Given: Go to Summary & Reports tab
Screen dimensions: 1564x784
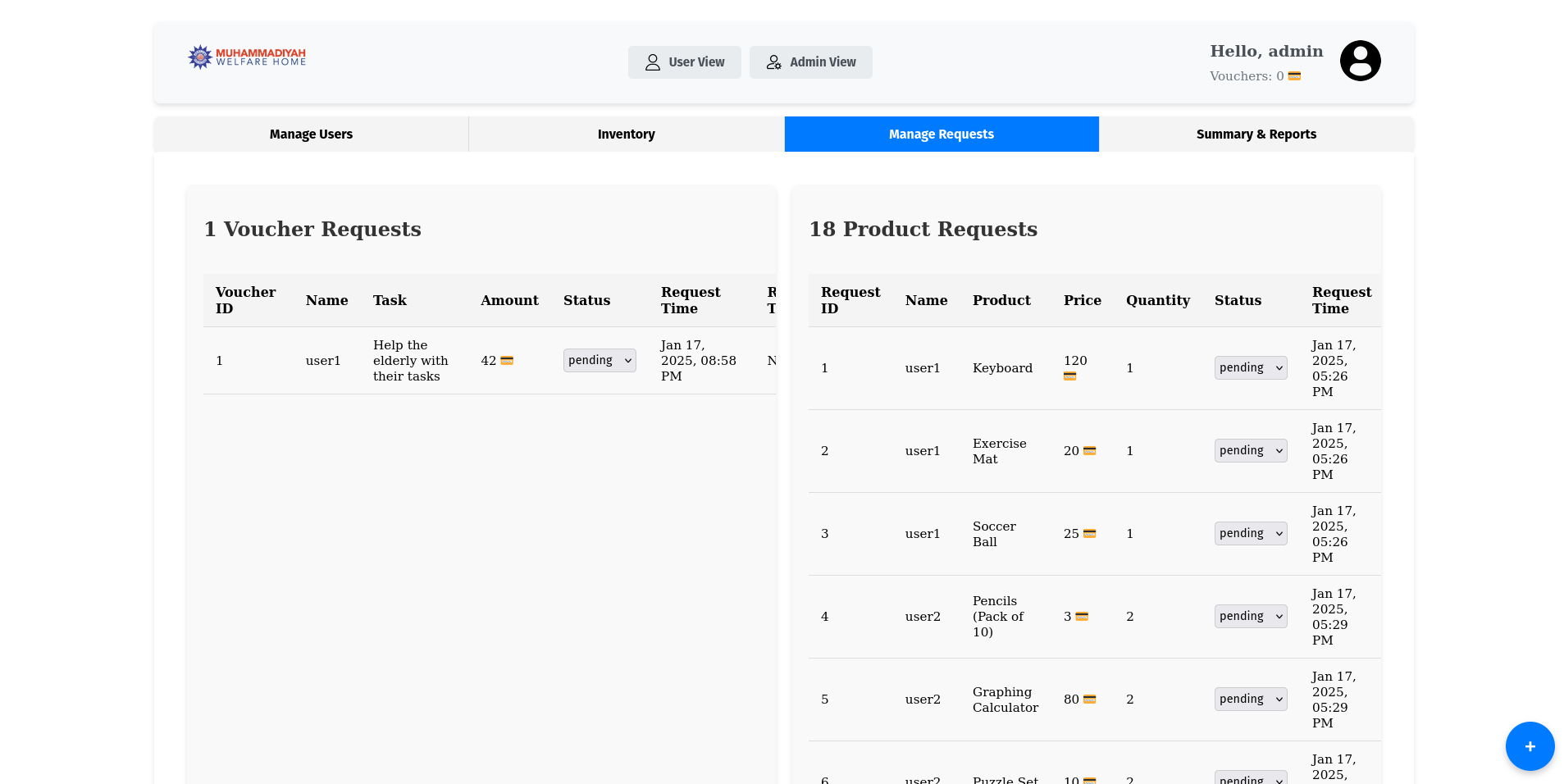Looking at the screenshot, I should [1256, 134].
